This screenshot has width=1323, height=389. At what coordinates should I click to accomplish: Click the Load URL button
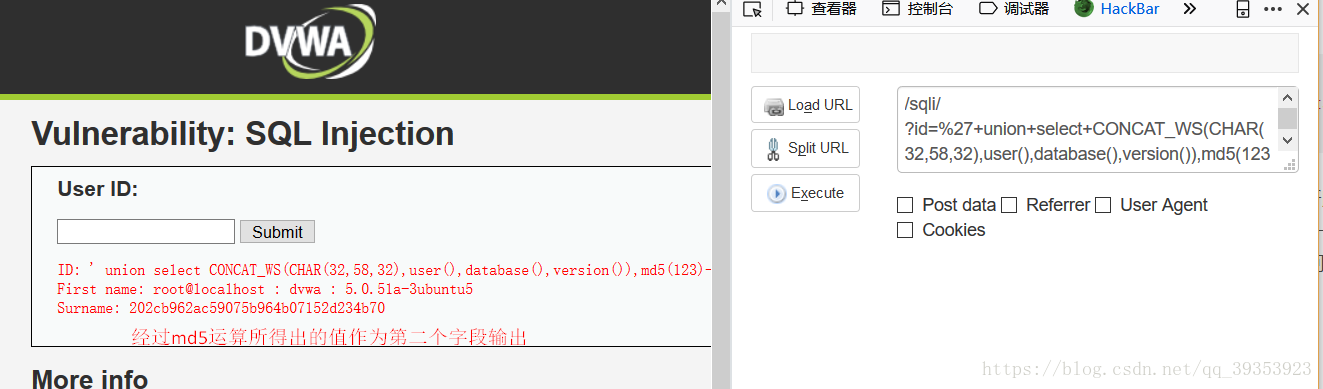805,105
